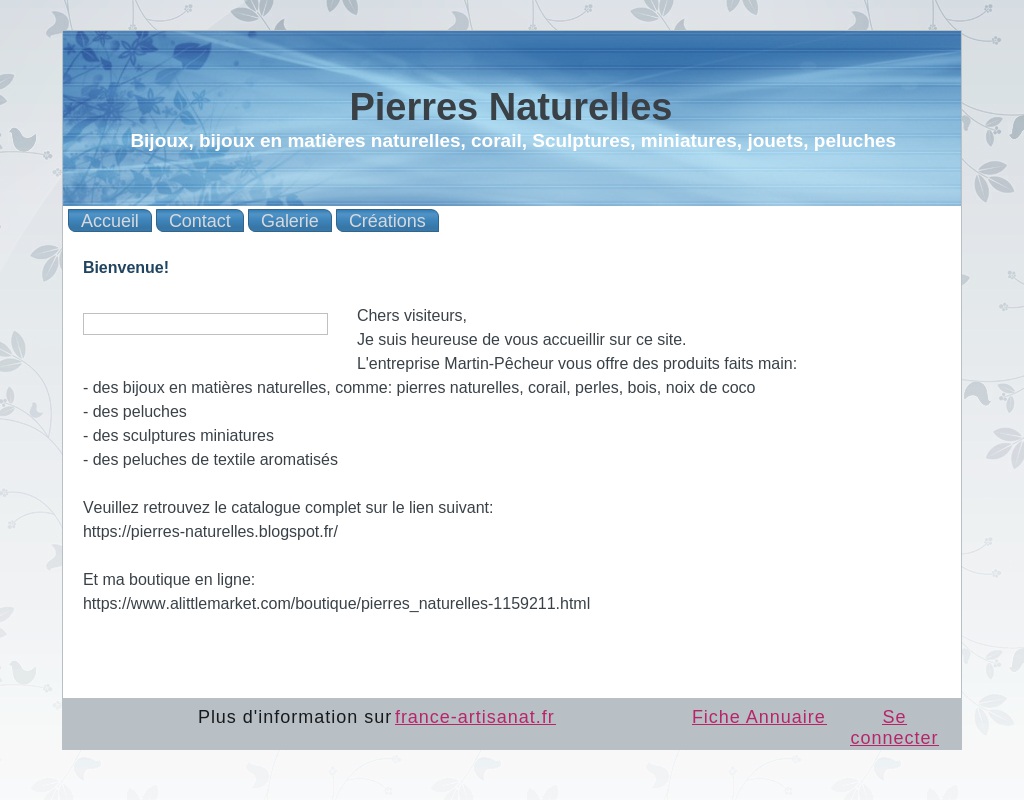The image size is (1024, 800).
Task: Click the Se connecter link
Action: (x=894, y=727)
